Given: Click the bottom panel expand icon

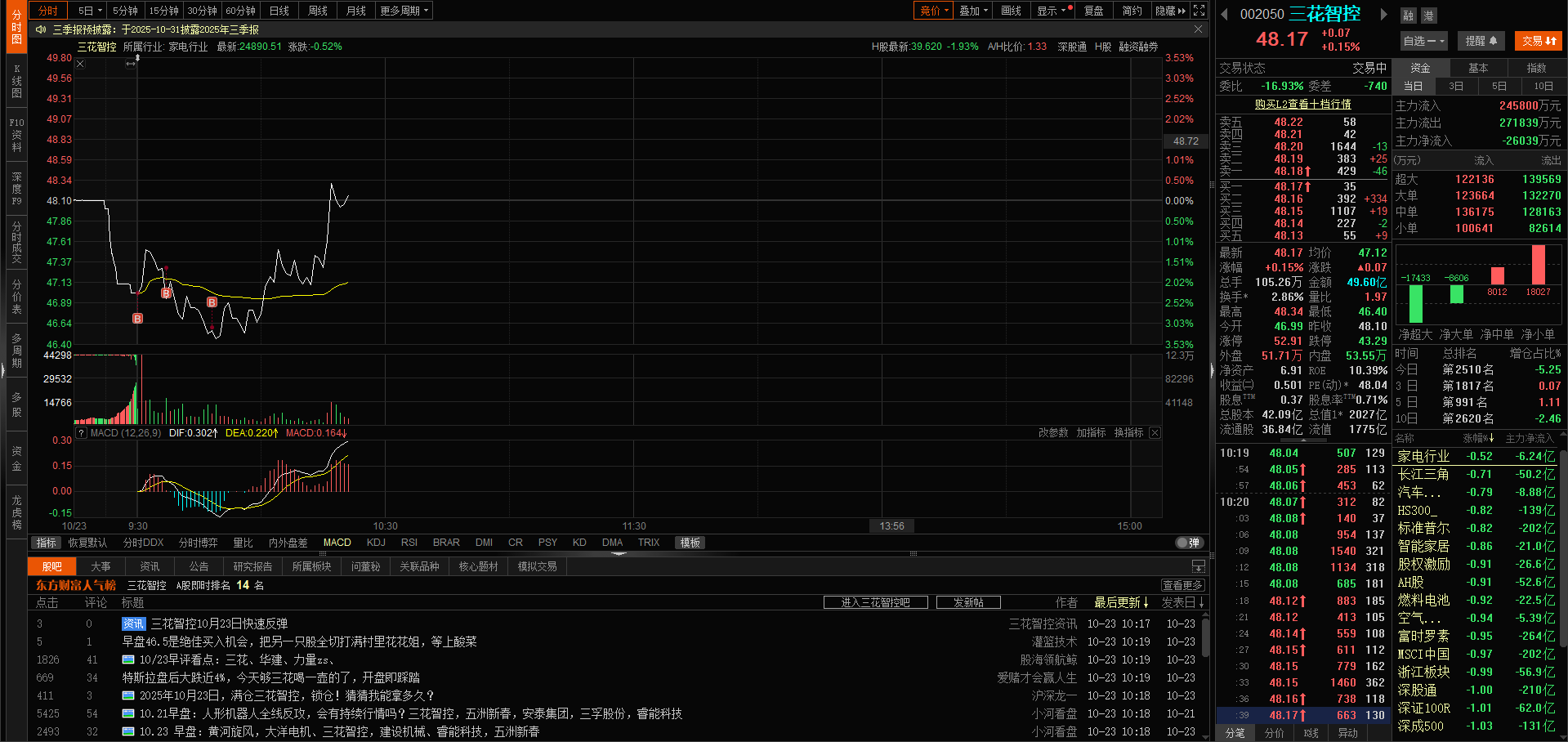Looking at the screenshot, I should [x=1198, y=566].
